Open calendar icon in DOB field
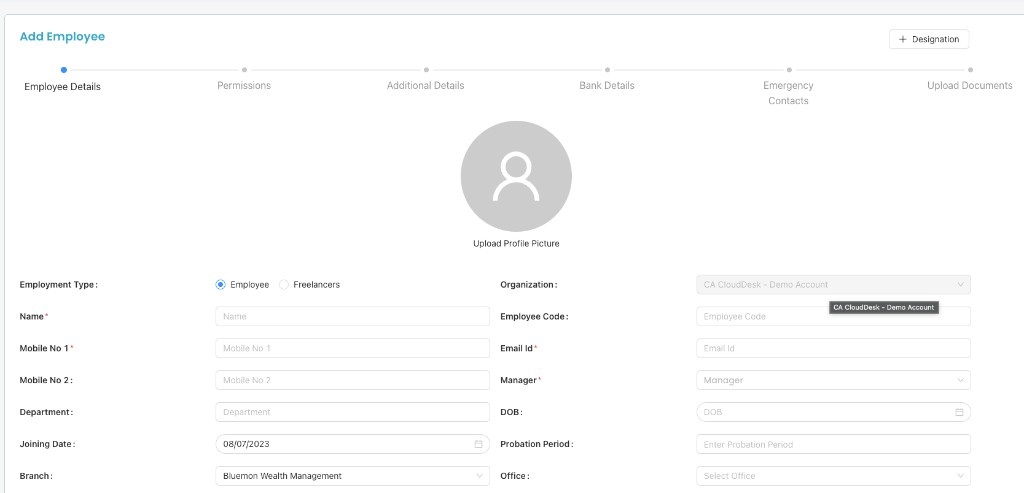 pos(959,412)
